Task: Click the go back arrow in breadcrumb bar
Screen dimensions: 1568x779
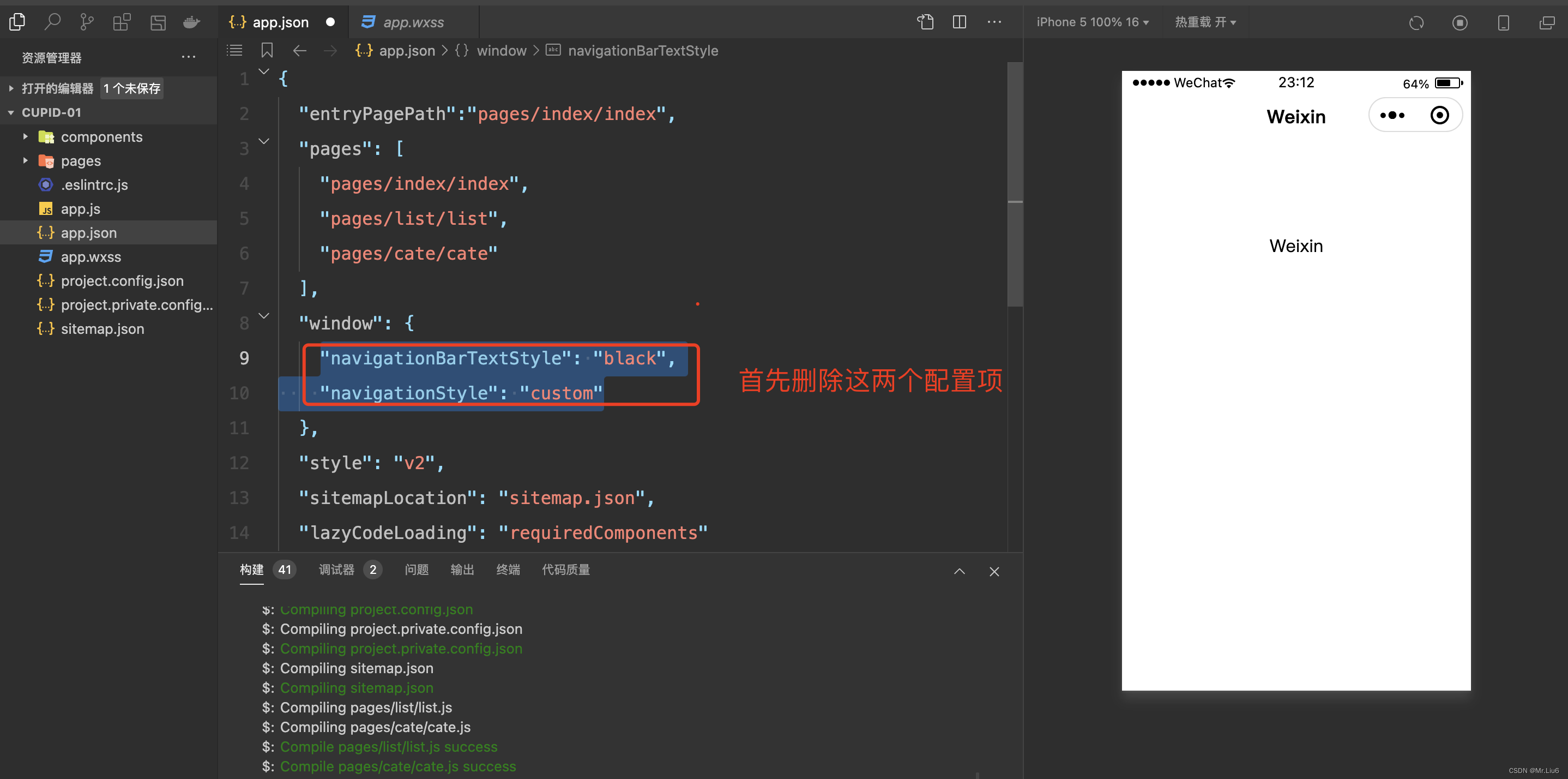Action: [x=299, y=51]
